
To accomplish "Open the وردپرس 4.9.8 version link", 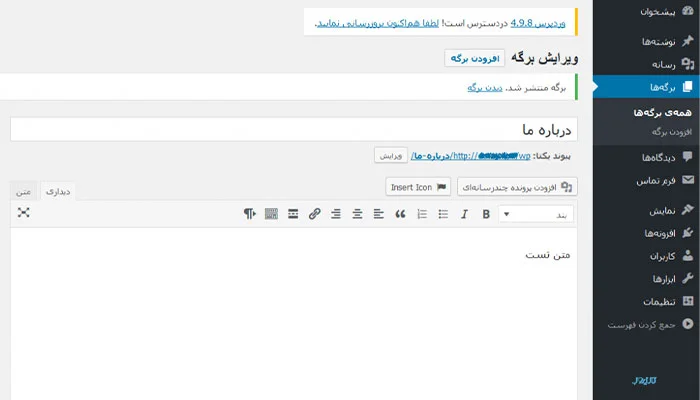I will click(538, 23).
